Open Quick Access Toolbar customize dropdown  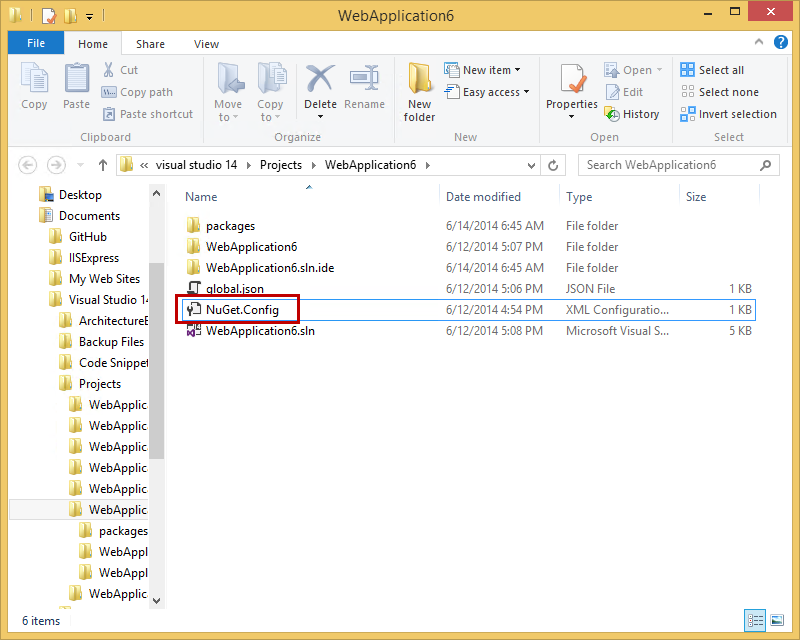[x=89, y=17]
